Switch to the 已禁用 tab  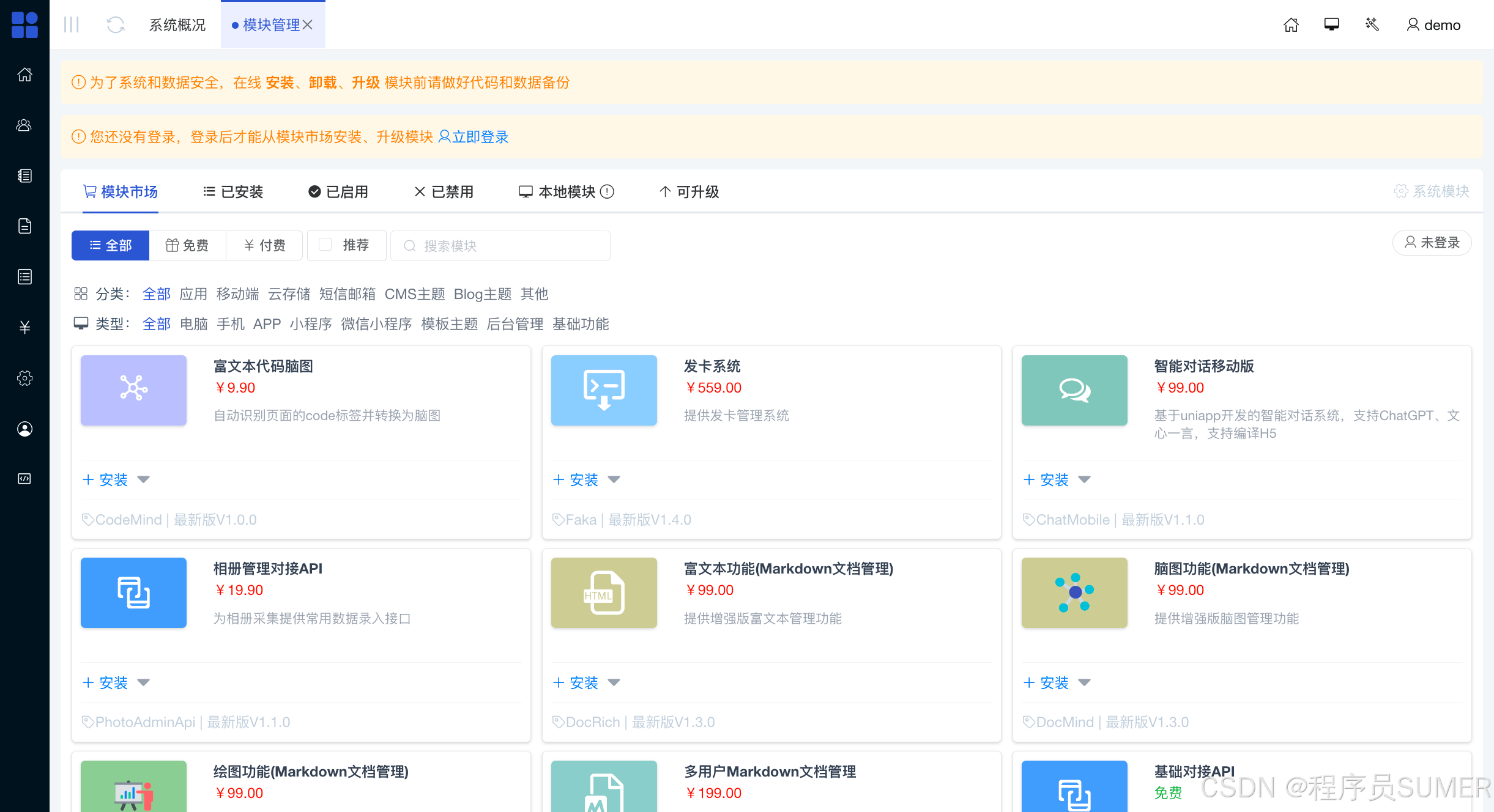pos(444,192)
